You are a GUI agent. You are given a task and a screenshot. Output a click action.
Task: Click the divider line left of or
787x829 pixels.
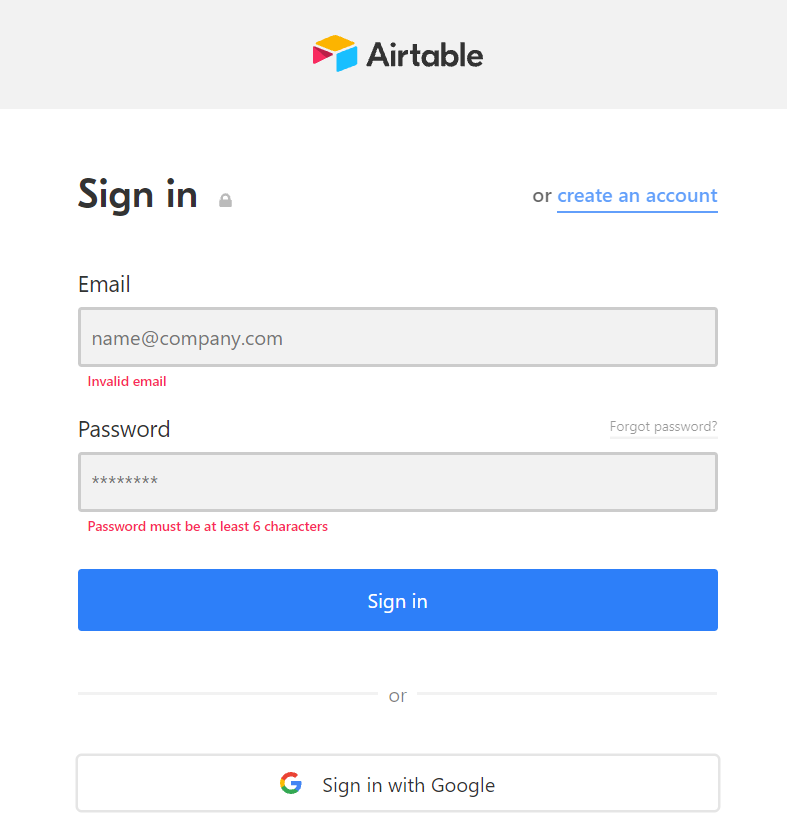[228, 693]
